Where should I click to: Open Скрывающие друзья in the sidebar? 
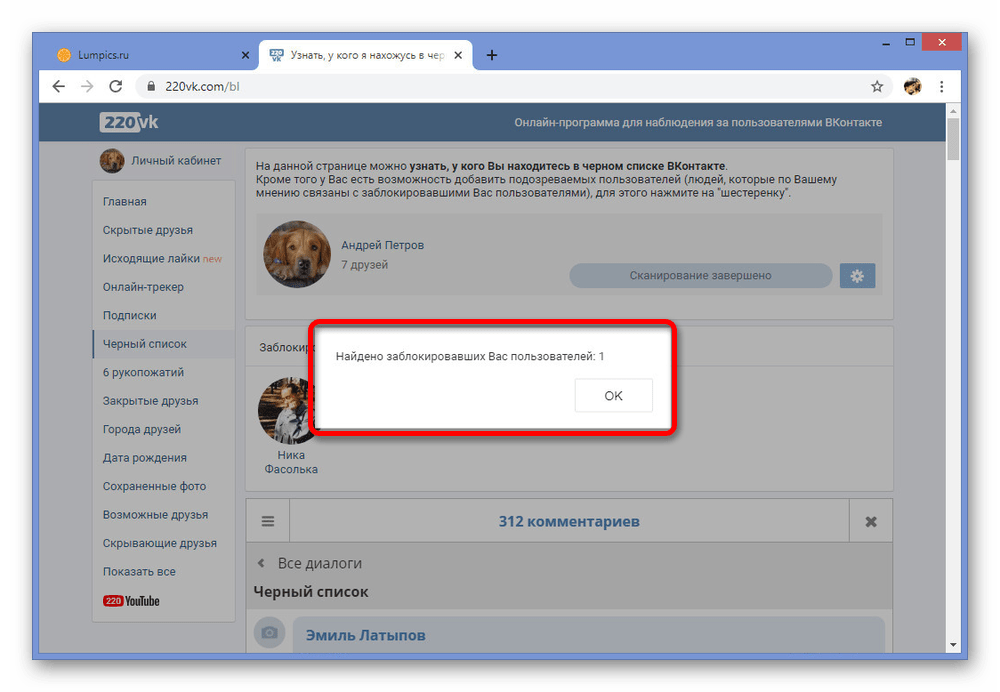coord(160,543)
